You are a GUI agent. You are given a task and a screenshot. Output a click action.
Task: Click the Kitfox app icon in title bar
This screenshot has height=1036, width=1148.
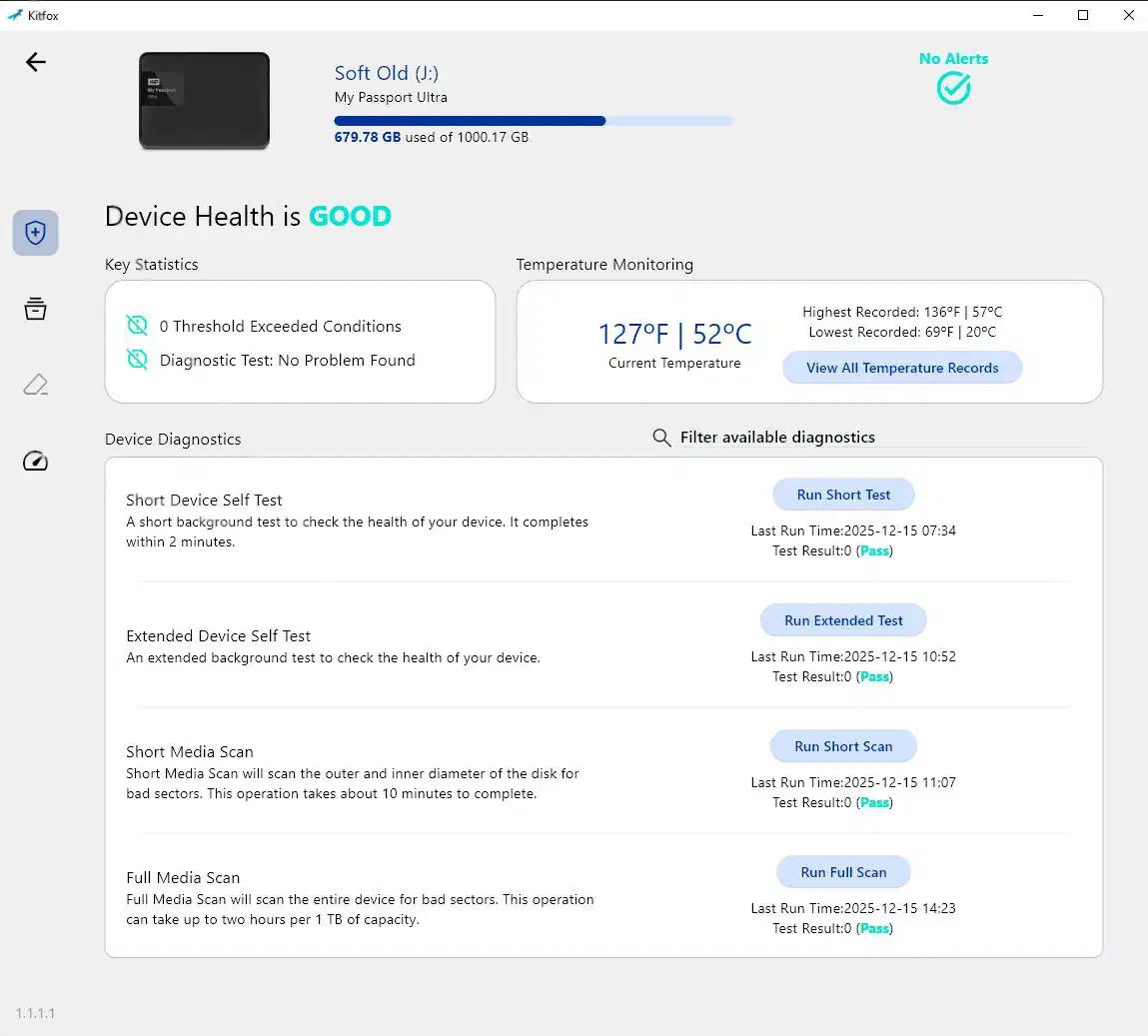point(14,15)
